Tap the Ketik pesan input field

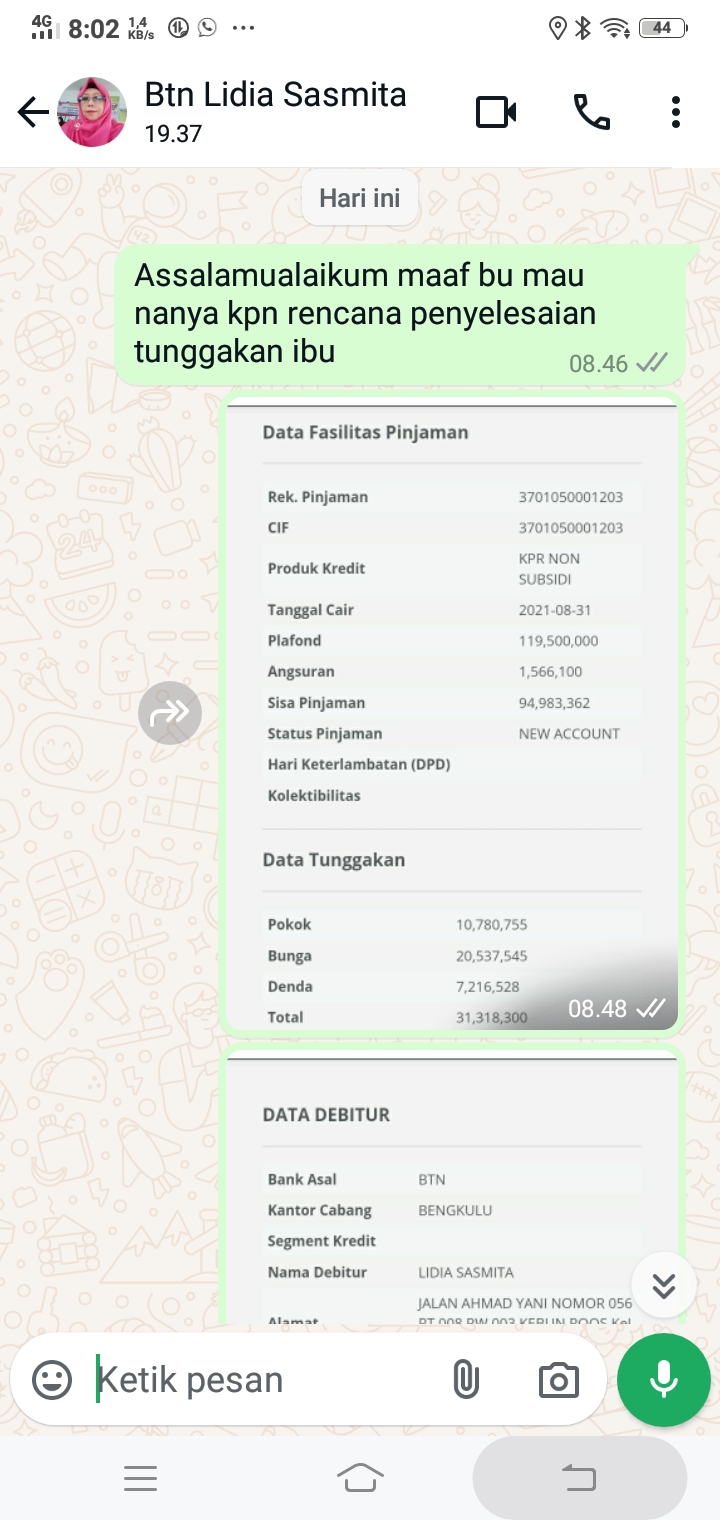coord(250,1378)
